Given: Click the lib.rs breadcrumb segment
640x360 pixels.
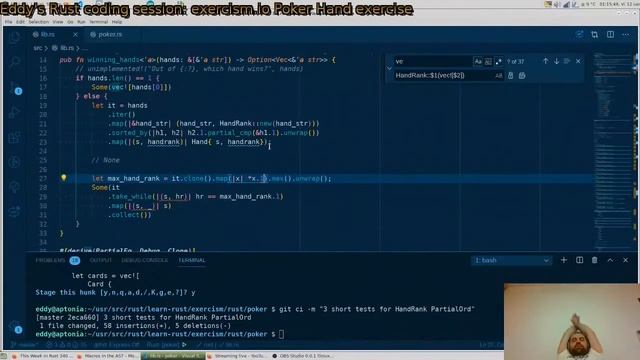Looking at the screenshot, I should pyautogui.click(x=63, y=48).
